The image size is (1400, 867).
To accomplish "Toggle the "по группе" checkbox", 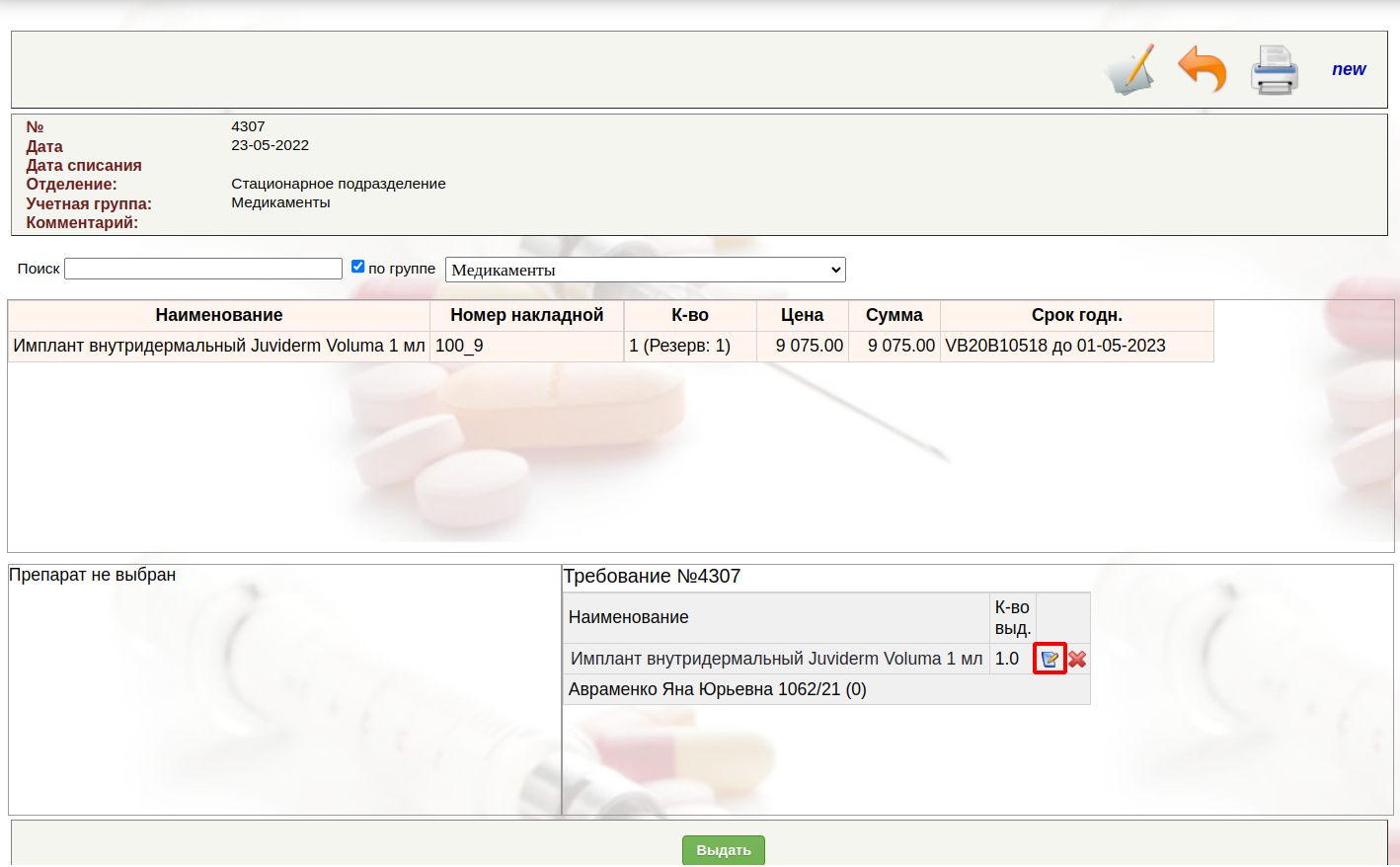I will (x=358, y=267).
